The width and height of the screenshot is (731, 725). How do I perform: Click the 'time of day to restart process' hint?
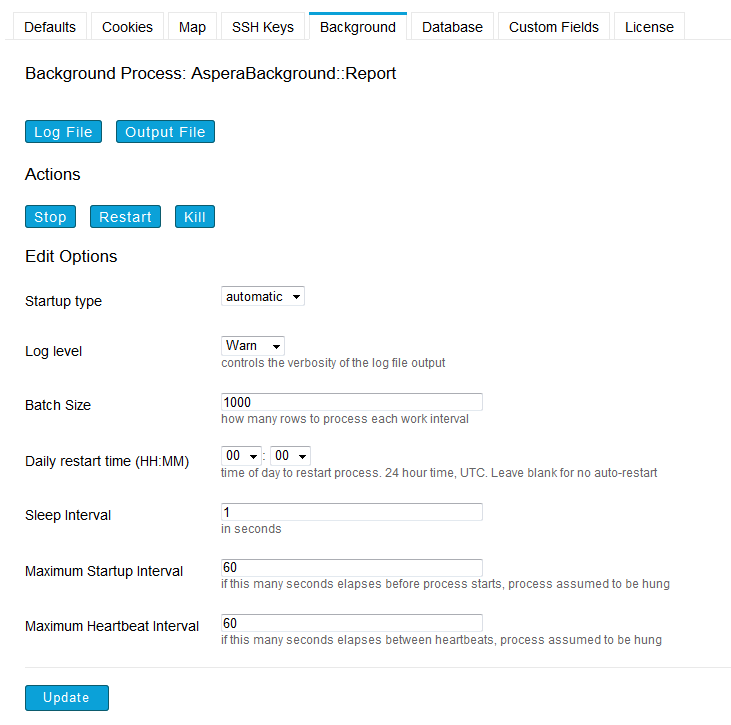click(x=439, y=473)
